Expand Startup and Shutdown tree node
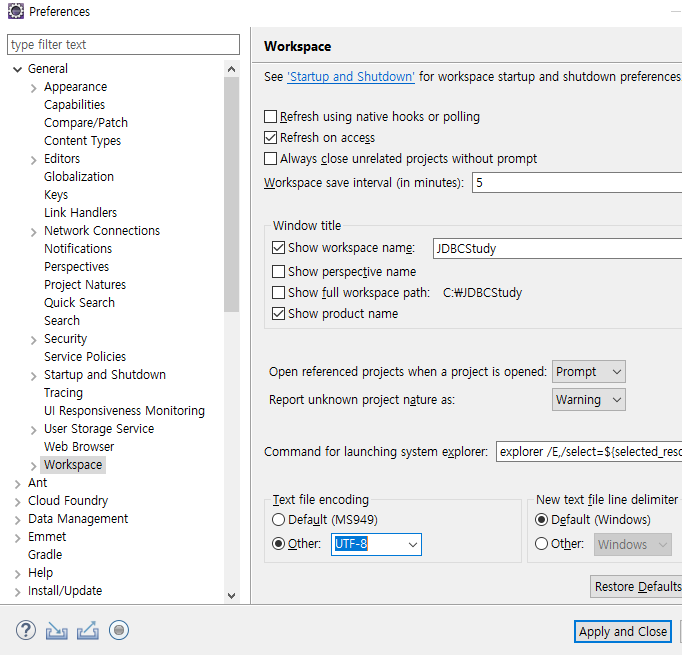Viewport: 682px width, 655px height. click(33, 376)
